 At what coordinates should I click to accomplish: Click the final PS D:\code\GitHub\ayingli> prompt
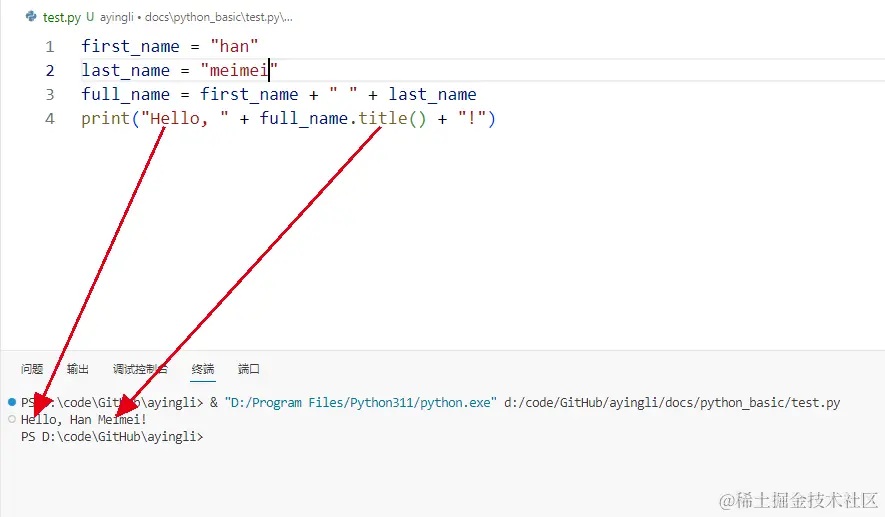coord(112,436)
